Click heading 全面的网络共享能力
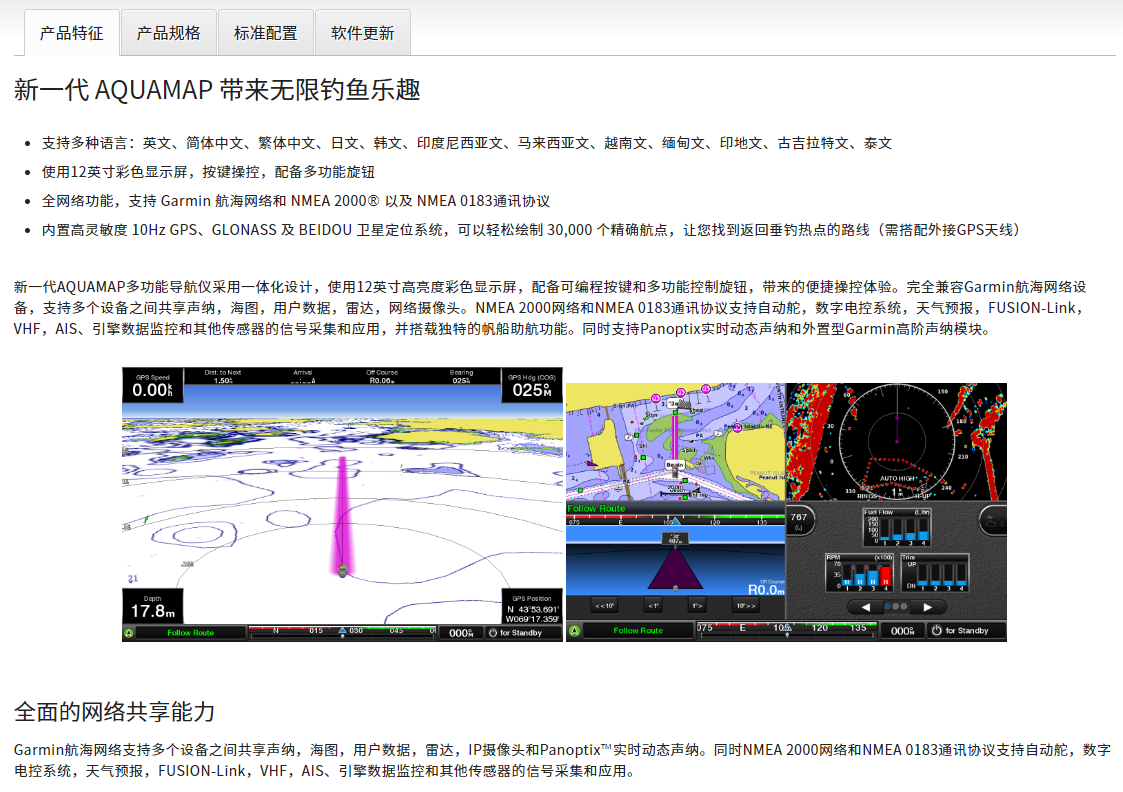 [115, 712]
